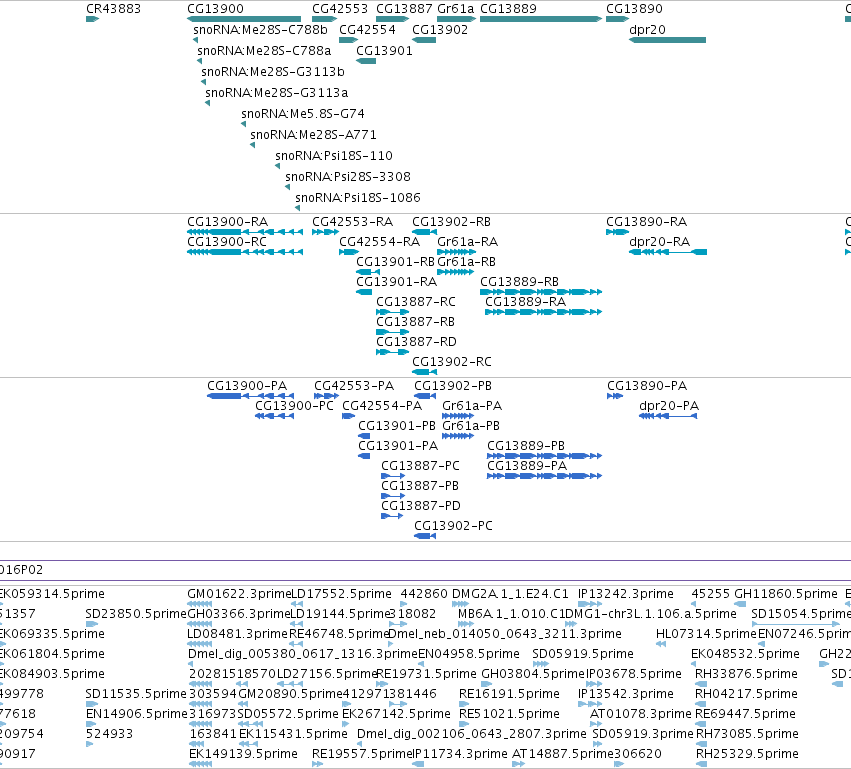Screen dimensions: 851x769
Task: Select the dpr20 gene label
Action: coord(647,30)
